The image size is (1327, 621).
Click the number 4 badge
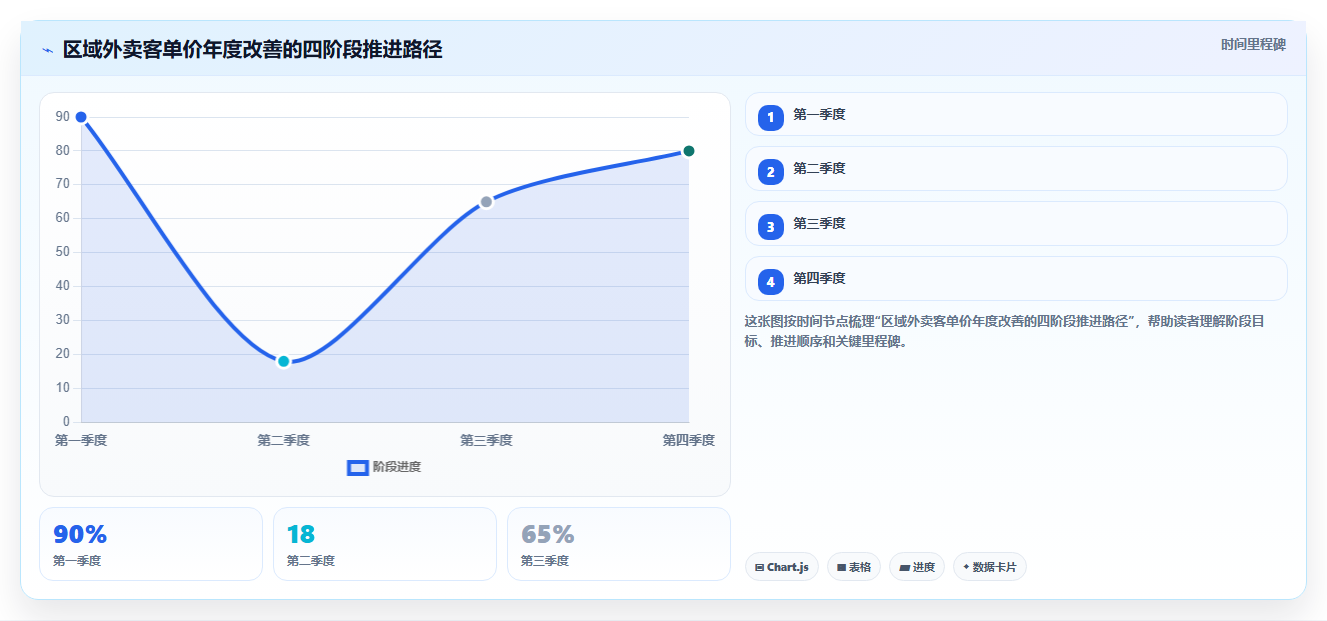click(x=771, y=282)
